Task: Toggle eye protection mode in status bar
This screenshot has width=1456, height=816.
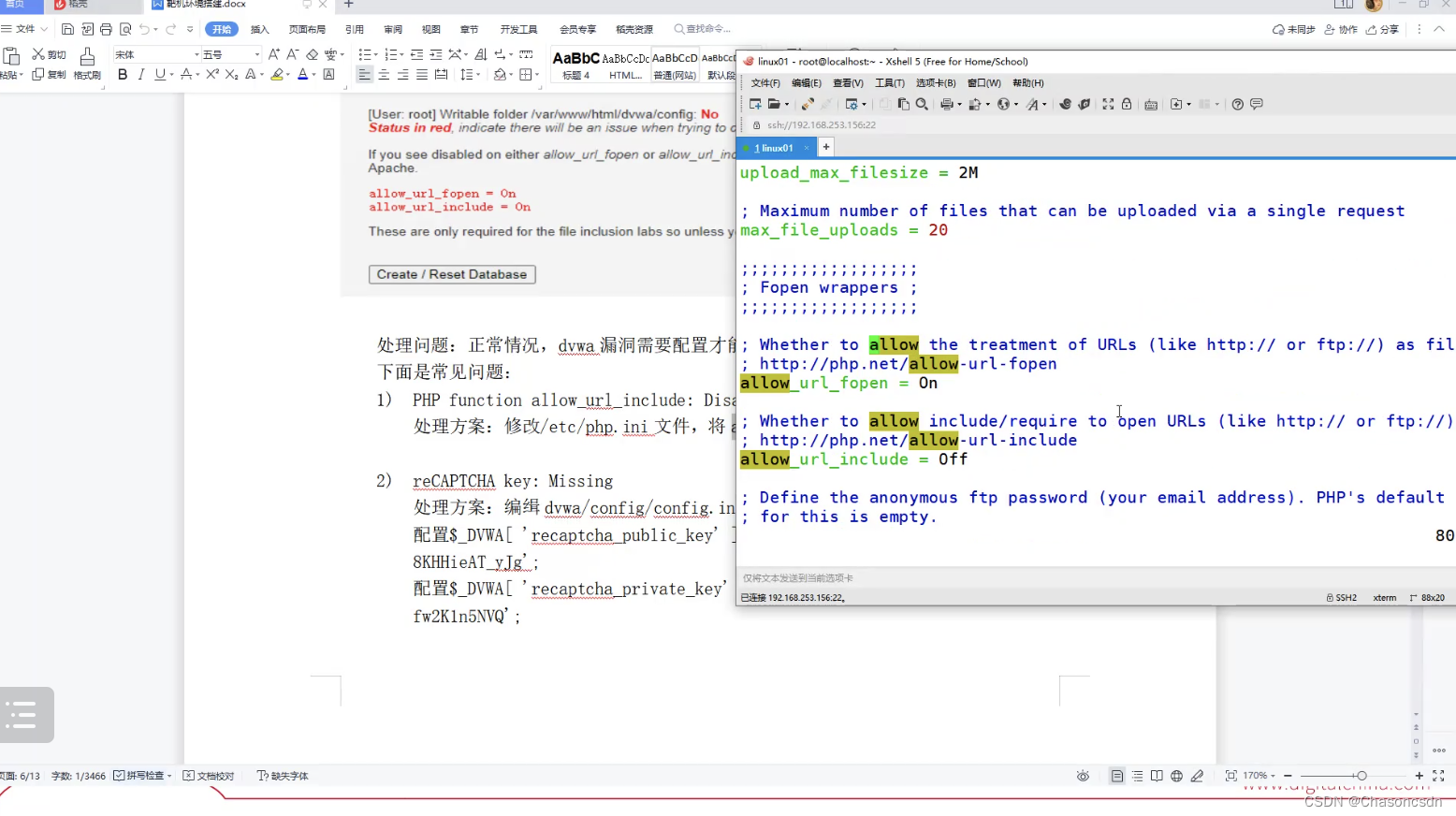Action: 1083,776
